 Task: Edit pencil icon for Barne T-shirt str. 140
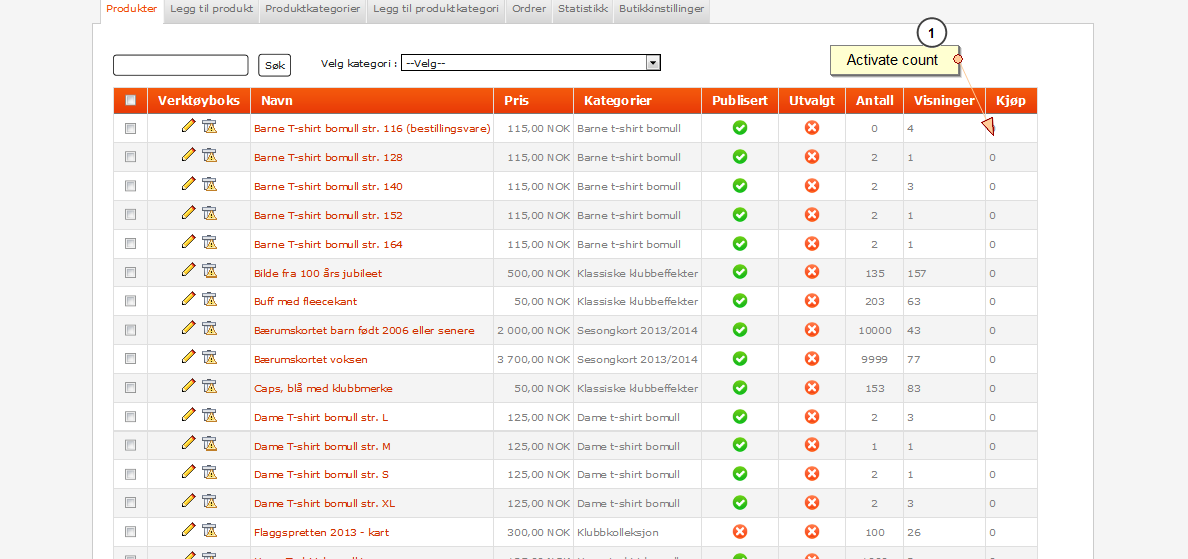pos(189,183)
